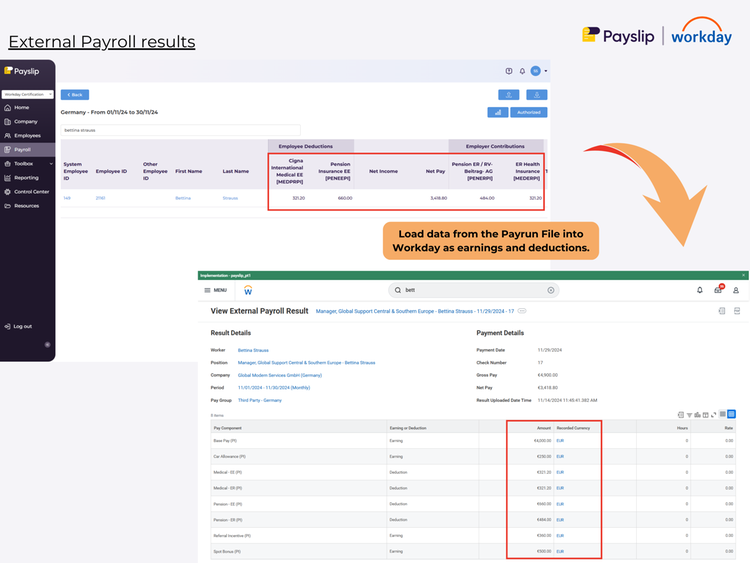Open the Workday inbox icon with badge

coord(717,290)
